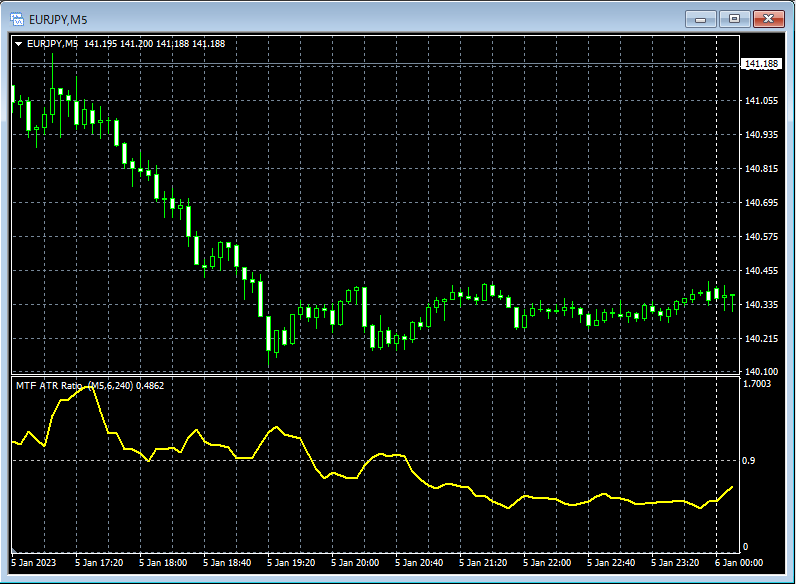This screenshot has width=797, height=584.
Task: Click the 141.055 price scale level
Action: 762,100
